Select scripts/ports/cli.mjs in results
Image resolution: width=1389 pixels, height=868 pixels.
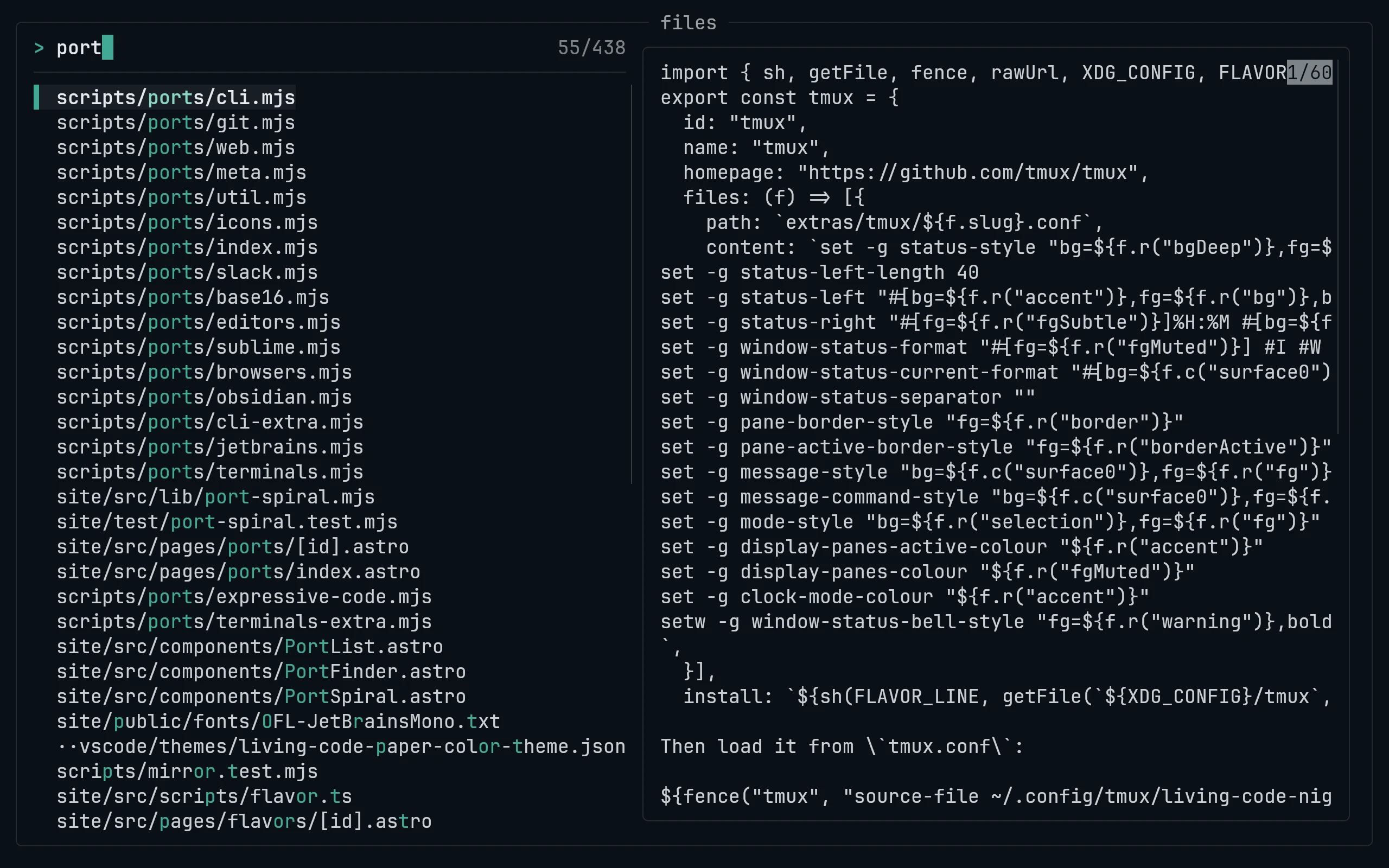point(176,98)
